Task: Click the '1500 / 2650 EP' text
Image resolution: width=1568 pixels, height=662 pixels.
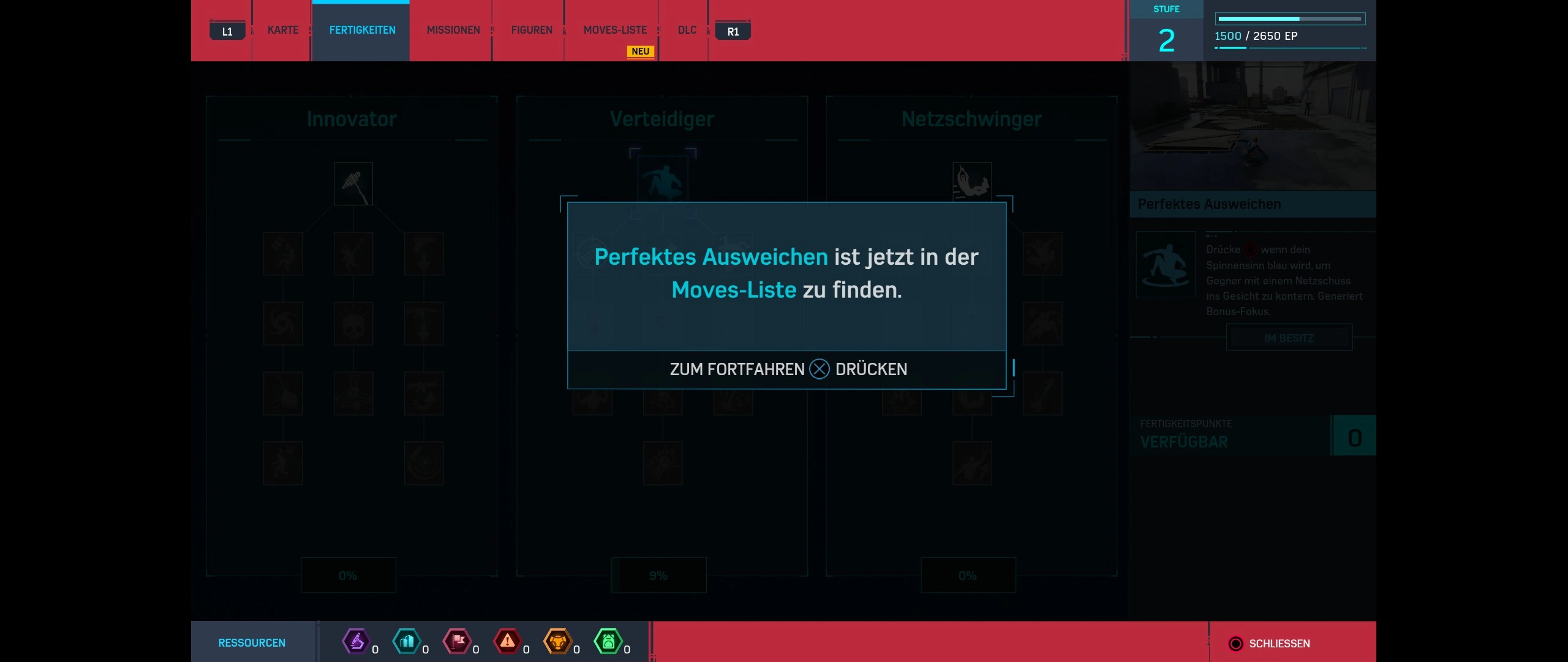Action: [1256, 36]
